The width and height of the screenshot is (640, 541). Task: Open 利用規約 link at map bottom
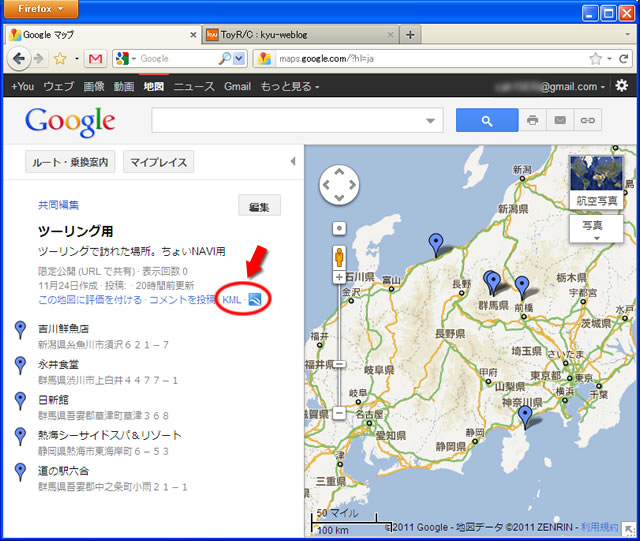[x=600, y=527]
